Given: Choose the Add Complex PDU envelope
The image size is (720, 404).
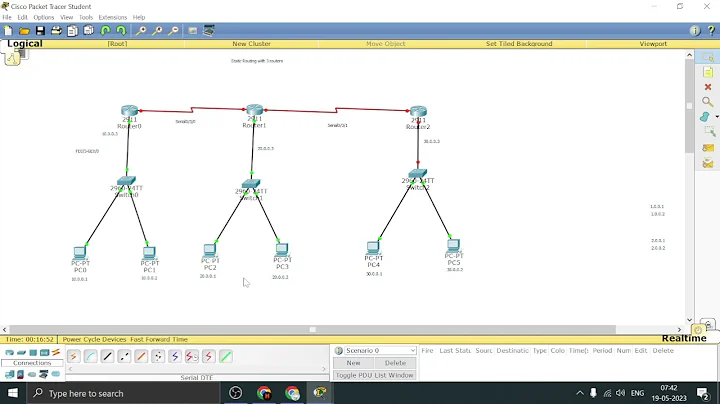Looking at the screenshot, I should point(708,163).
